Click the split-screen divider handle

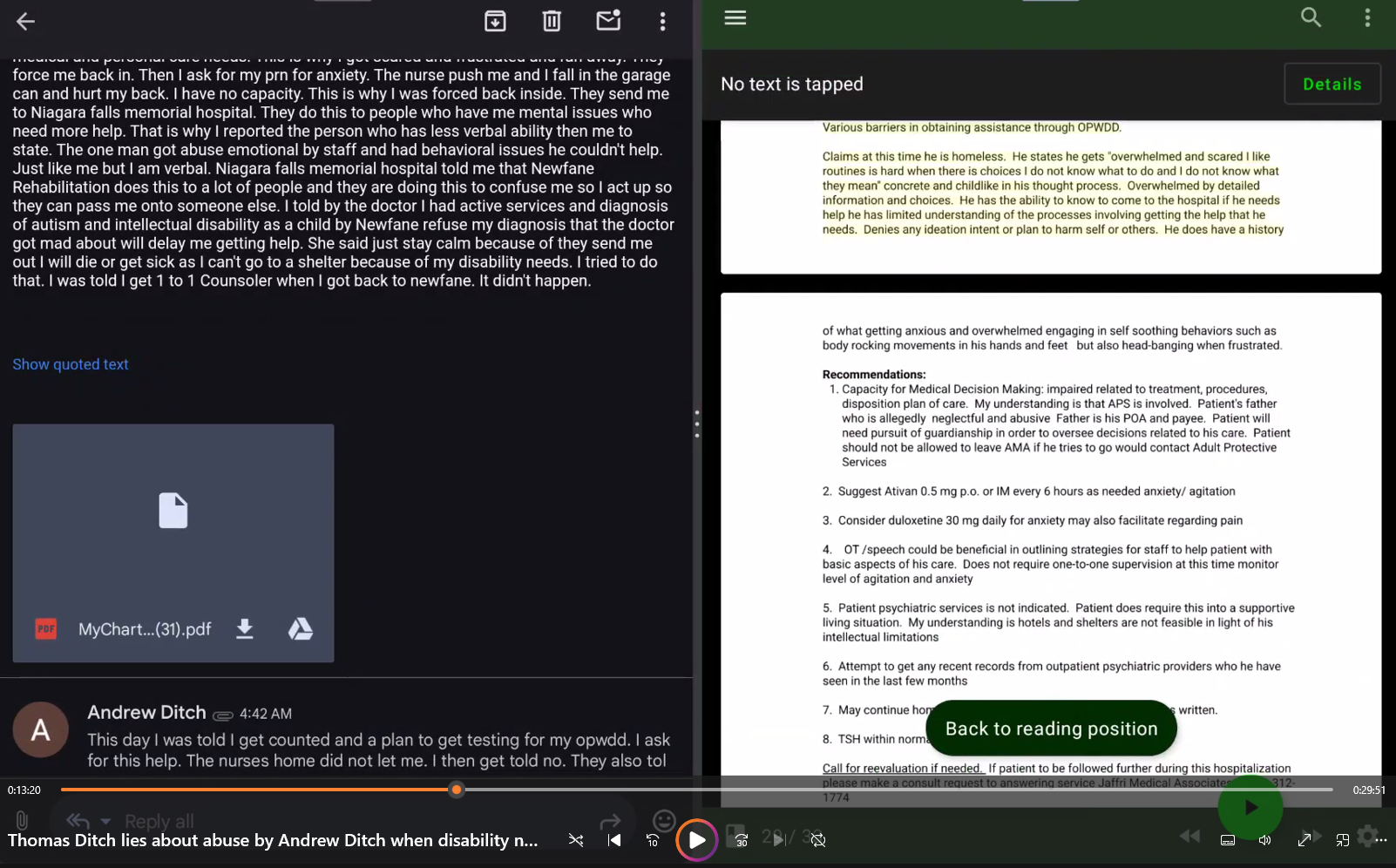click(697, 424)
